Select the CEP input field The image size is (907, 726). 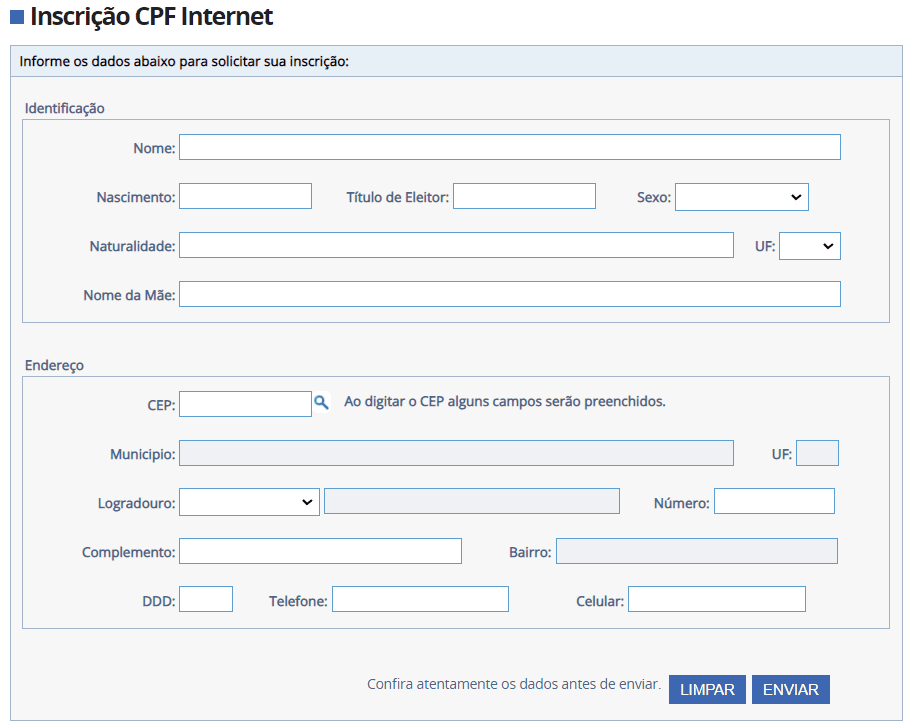tap(245, 402)
